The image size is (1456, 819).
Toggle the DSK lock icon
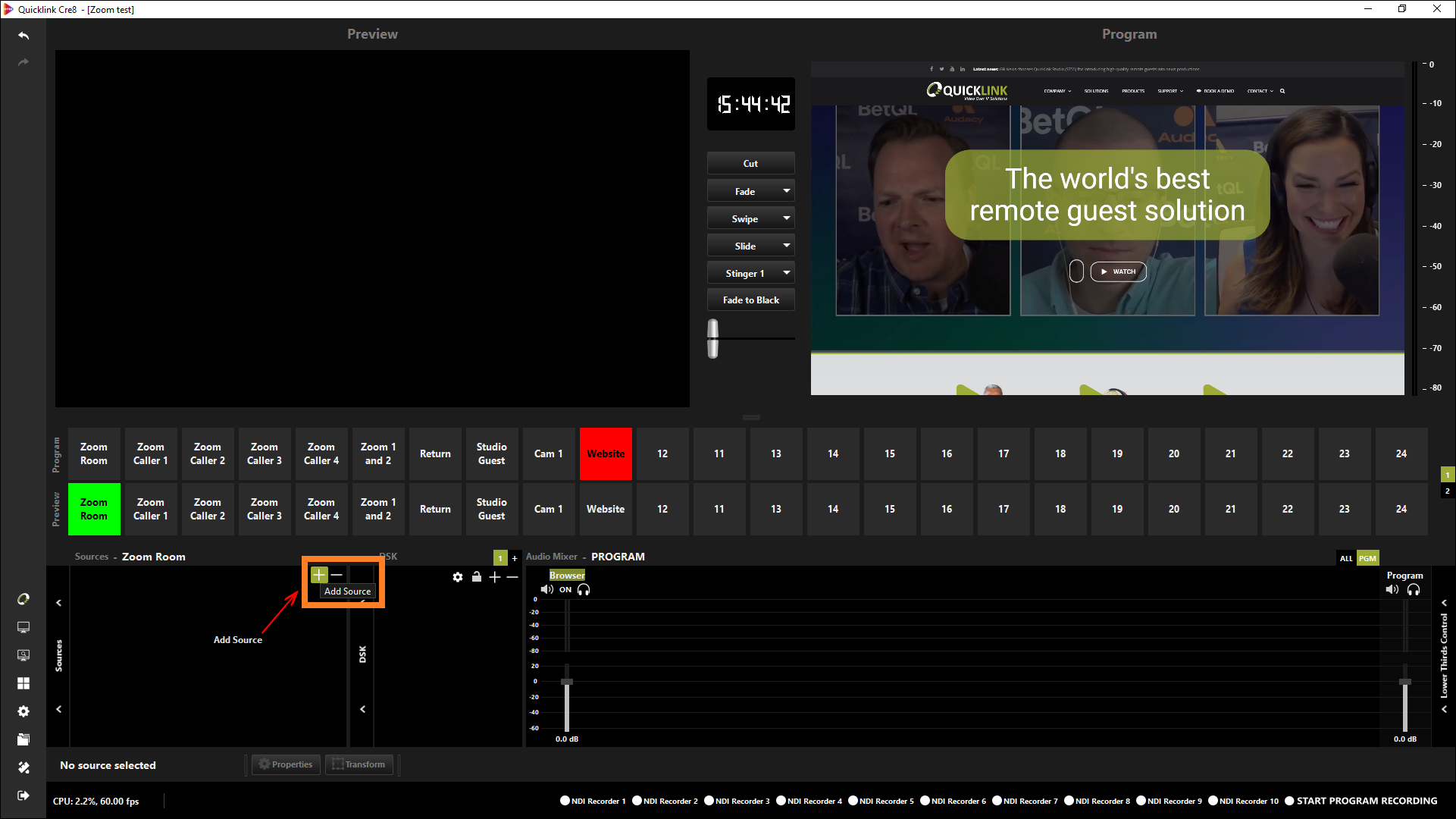pos(477,577)
